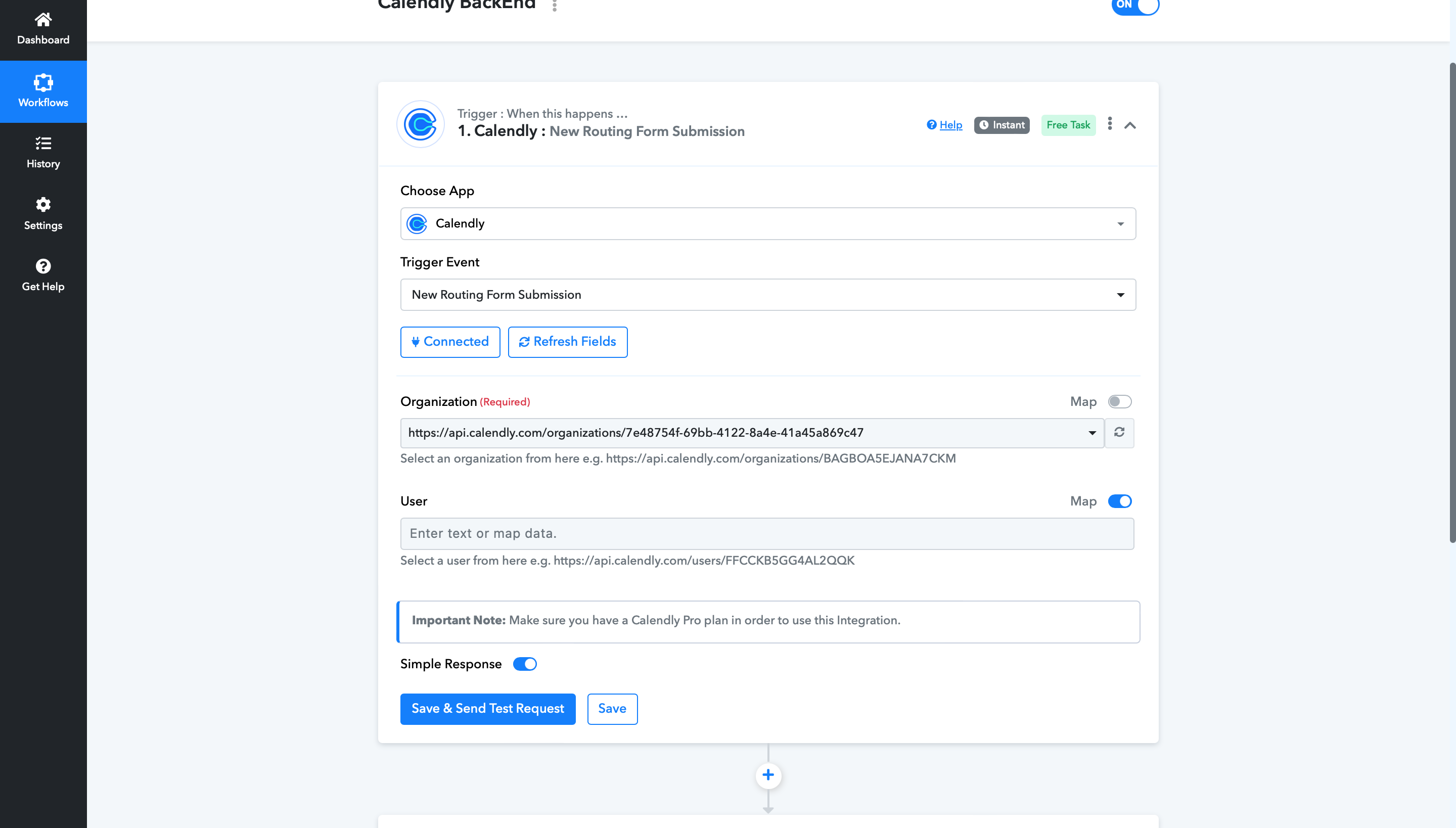This screenshot has width=1456, height=828.
Task: Click Save & Send Test Request
Action: [488, 709]
